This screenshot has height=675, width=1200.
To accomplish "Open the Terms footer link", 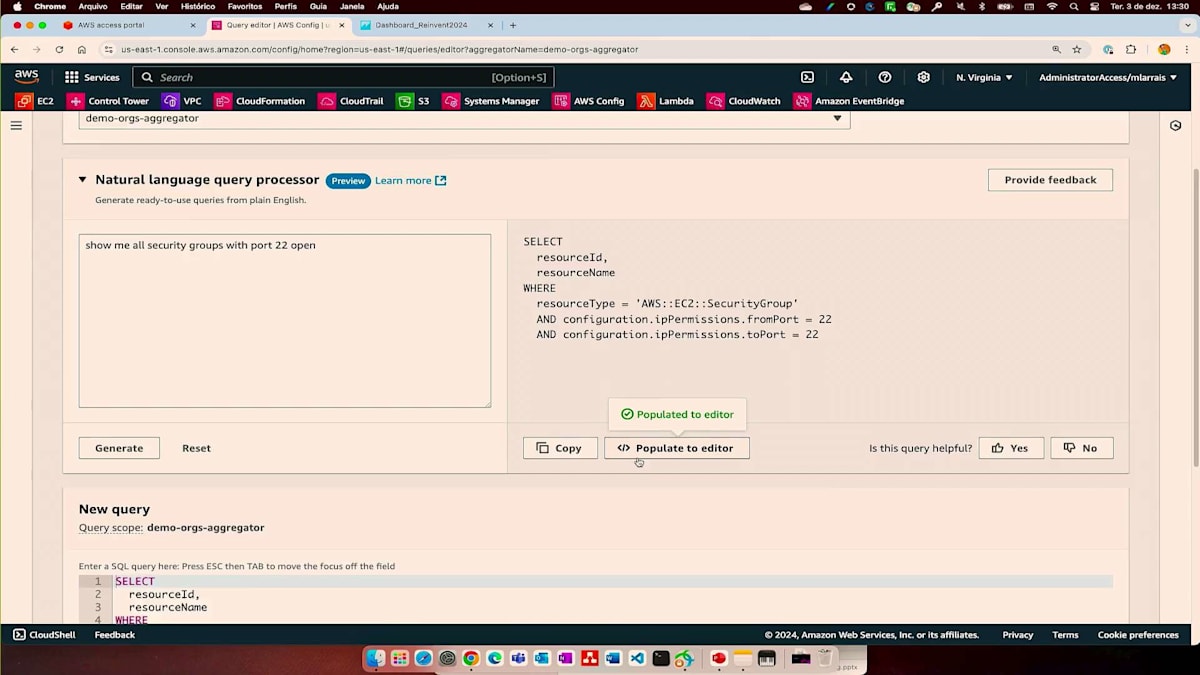I will click(1065, 634).
